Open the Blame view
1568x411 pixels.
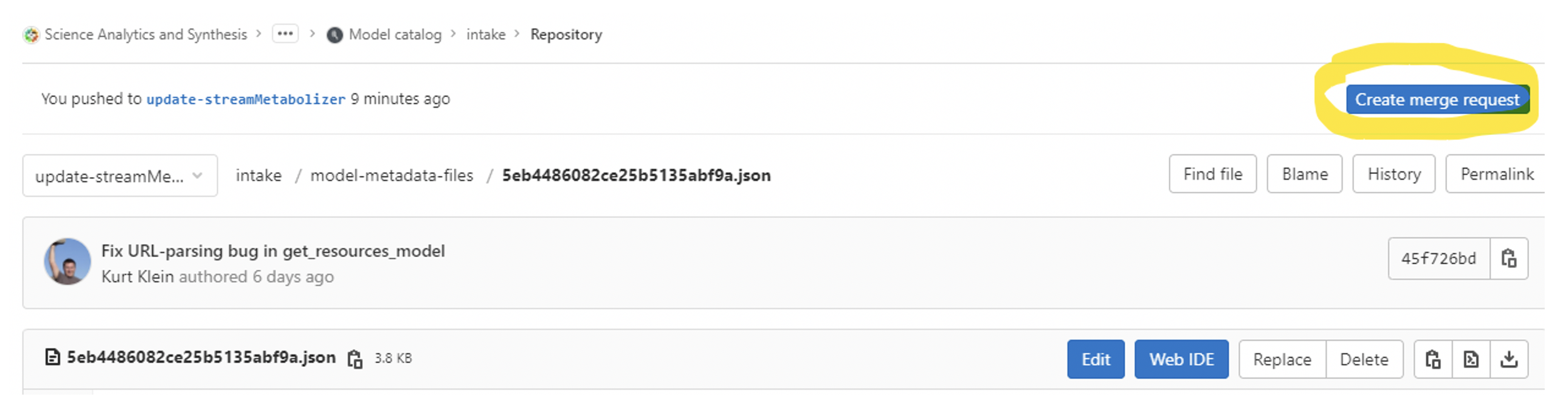click(x=1304, y=174)
